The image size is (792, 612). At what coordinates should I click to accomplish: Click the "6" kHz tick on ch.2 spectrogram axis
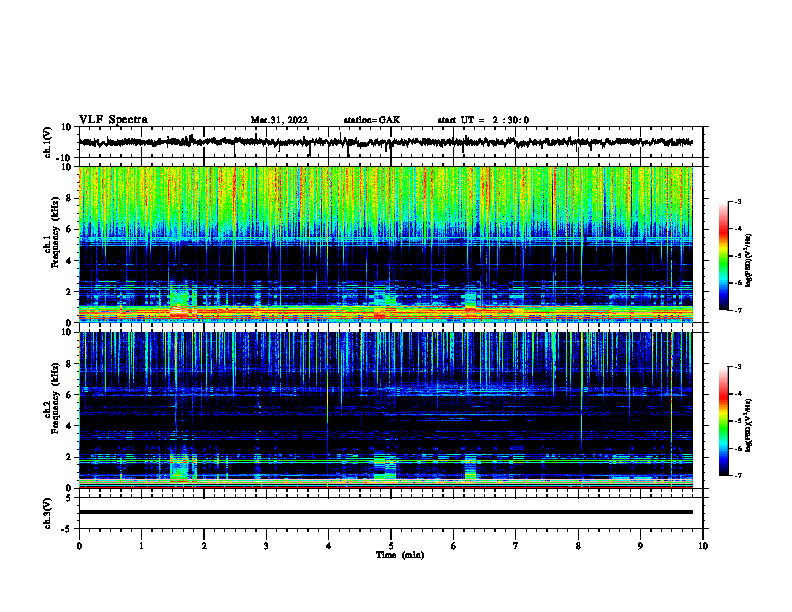pos(69,395)
